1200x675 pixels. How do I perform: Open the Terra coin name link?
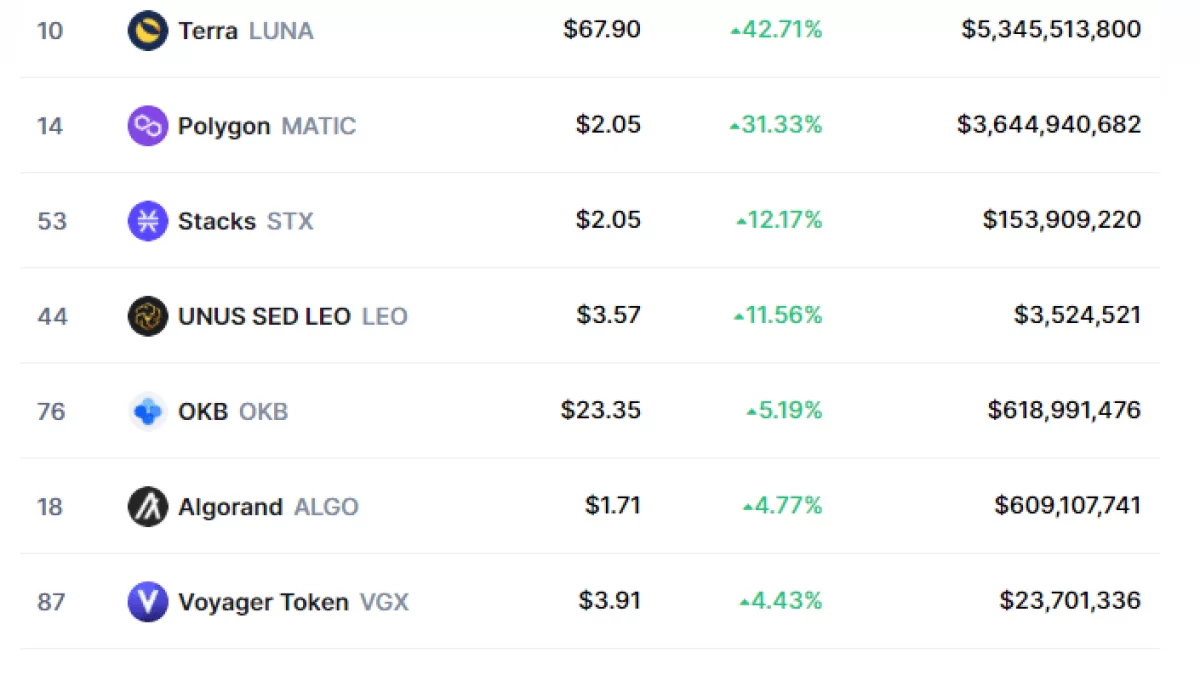(208, 31)
